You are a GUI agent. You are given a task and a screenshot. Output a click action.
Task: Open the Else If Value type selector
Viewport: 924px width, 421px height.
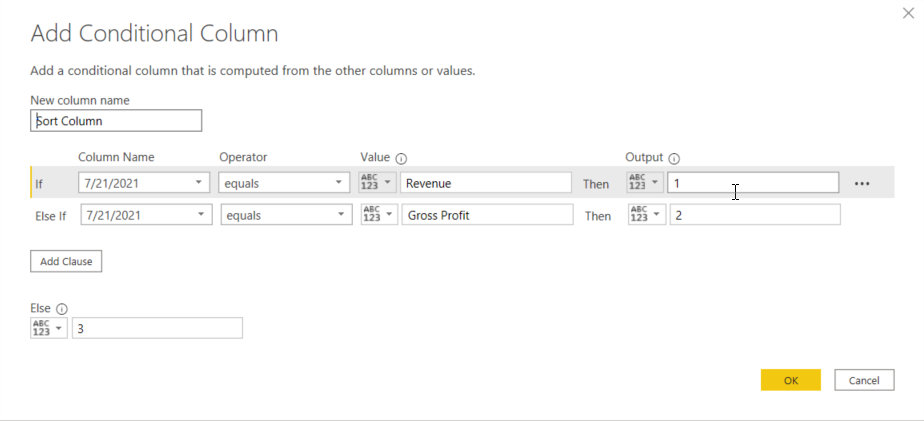click(379, 215)
